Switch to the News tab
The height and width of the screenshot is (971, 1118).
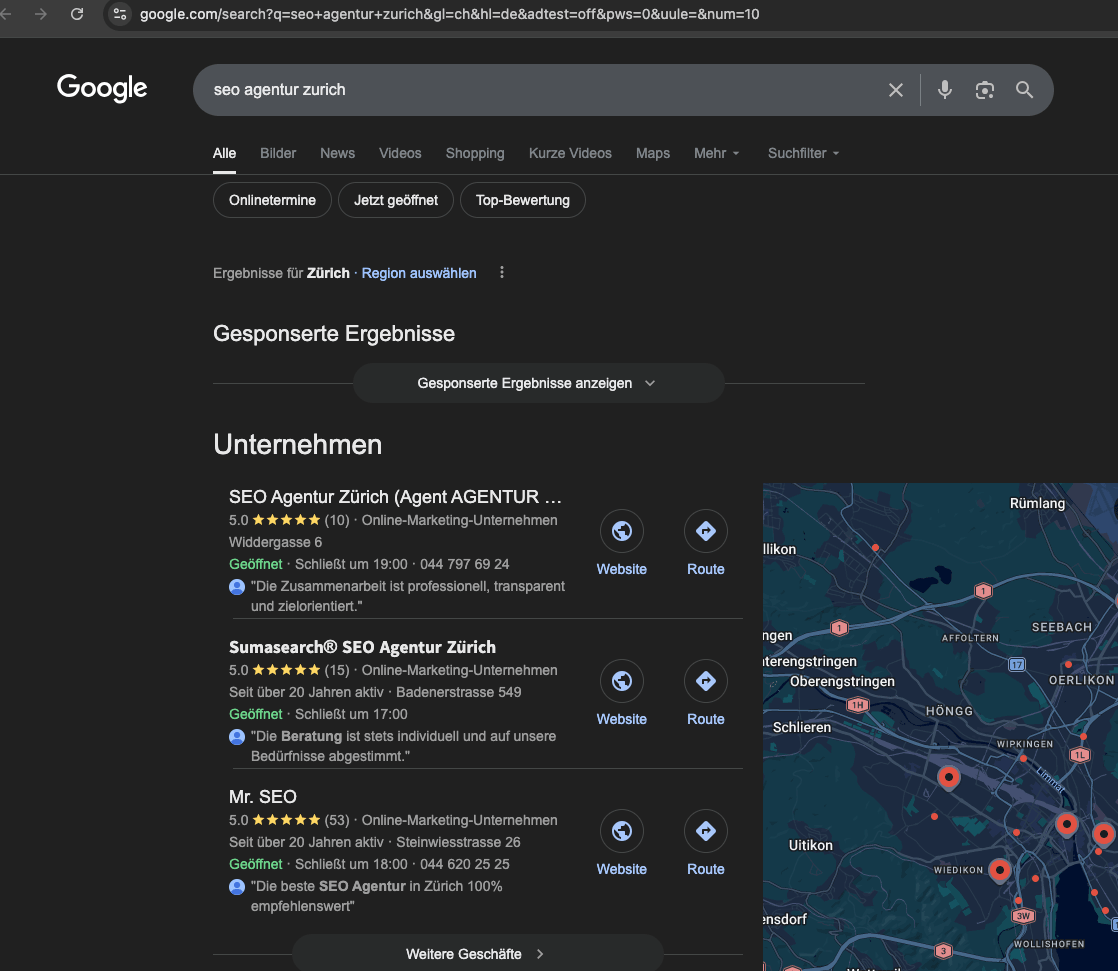pyautogui.click(x=337, y=153)
